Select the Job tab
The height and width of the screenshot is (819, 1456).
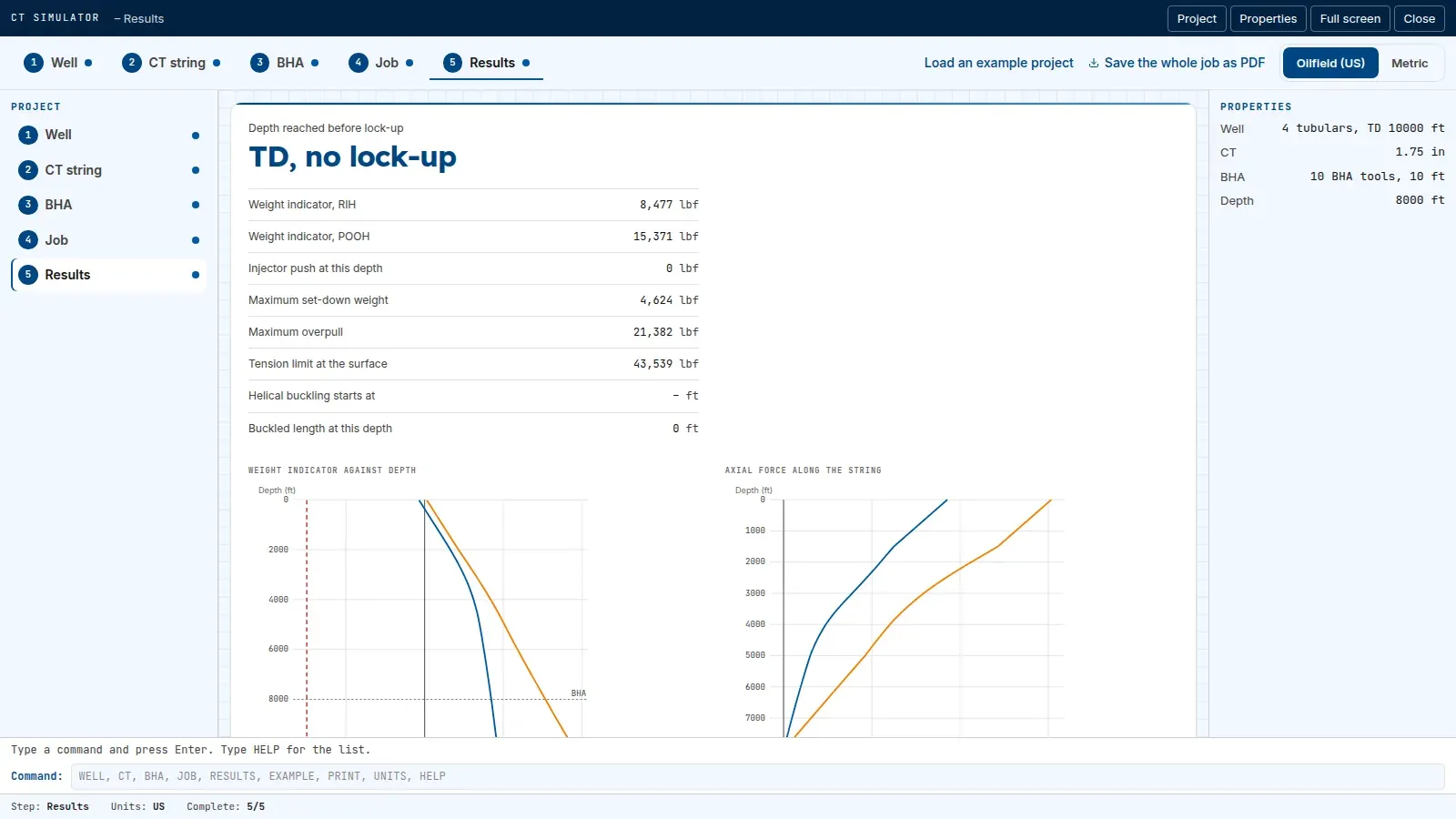pos(381,63)
